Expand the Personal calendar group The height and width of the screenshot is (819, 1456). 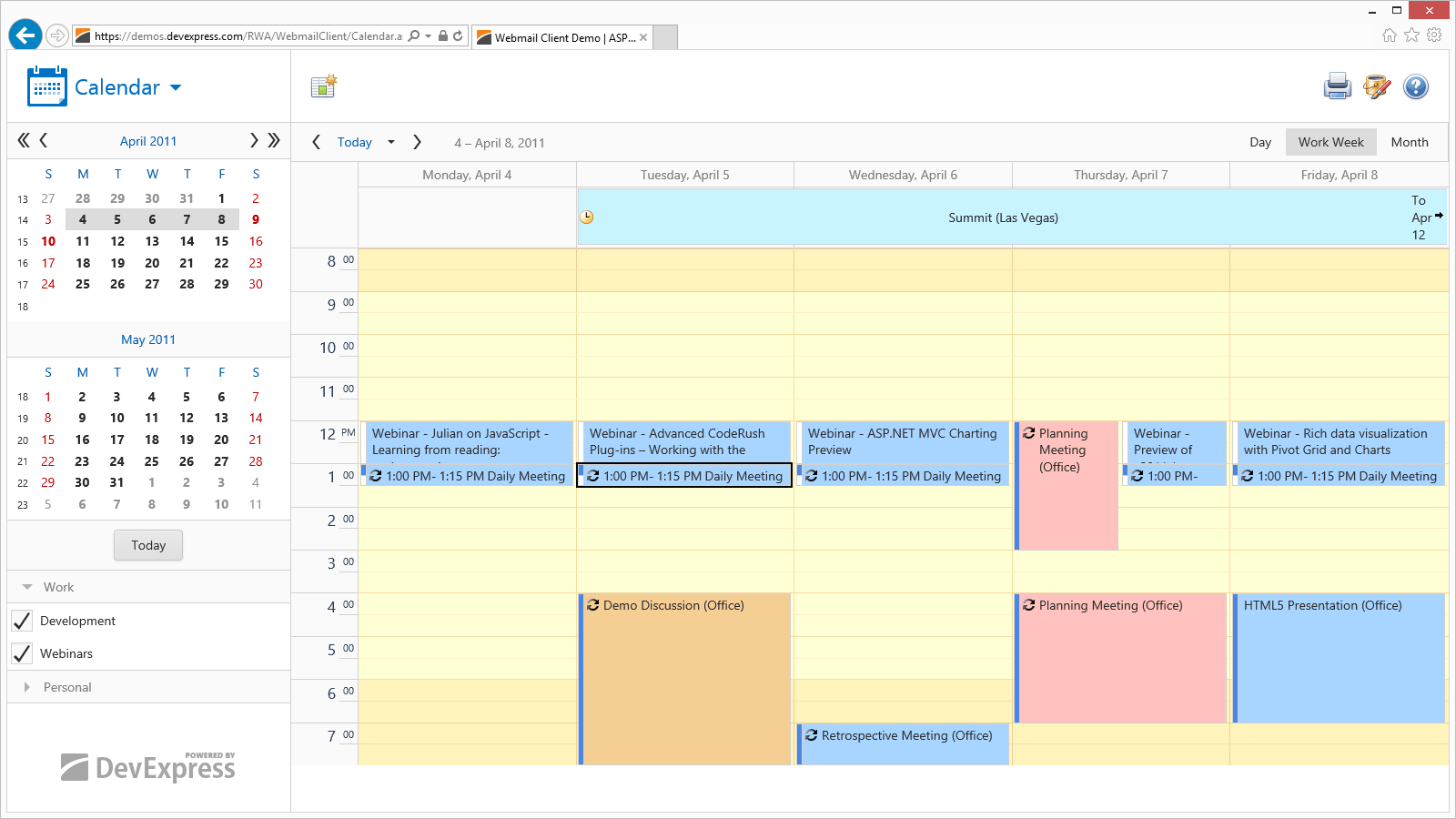click(x=27, y=687)
